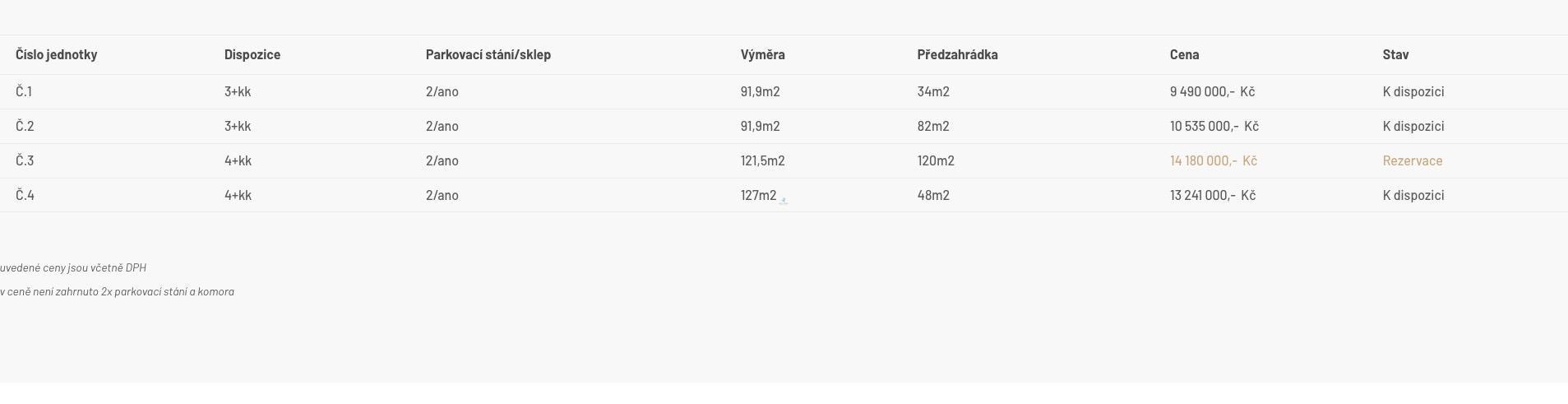Screen dimensions: 1568x404
Task: Click the Stav column header
Action: [1396, 54]
